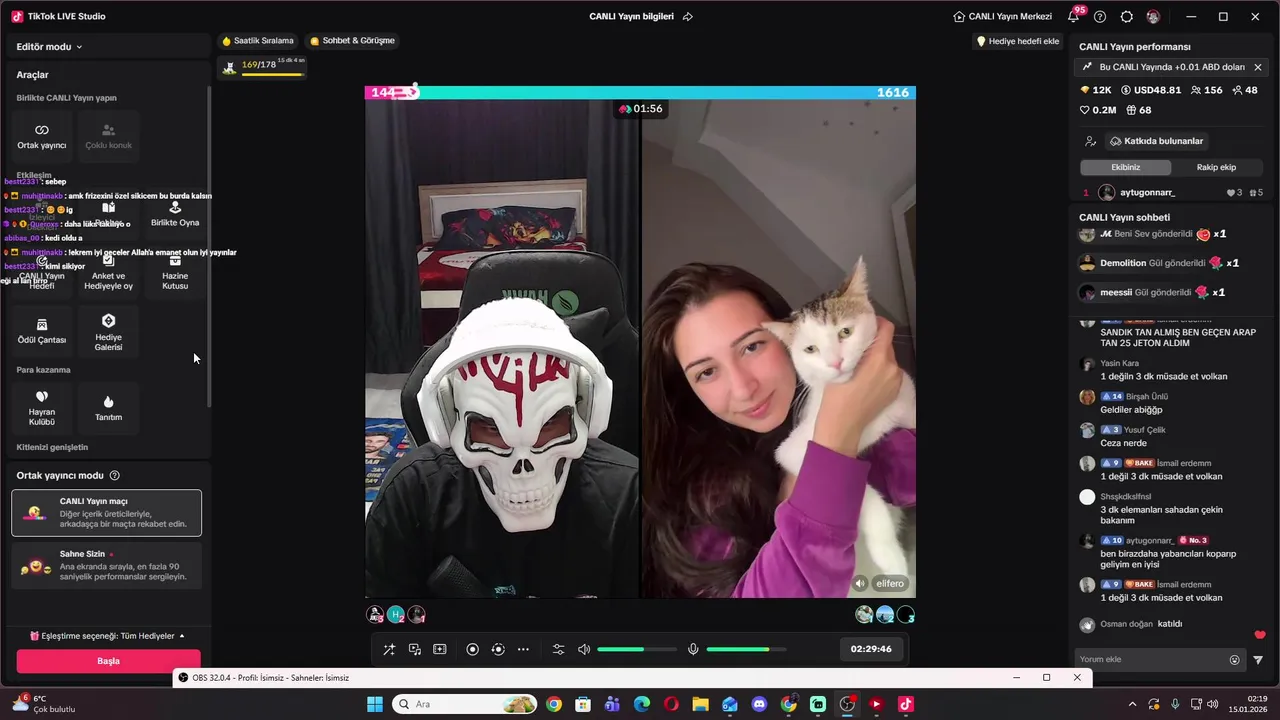Open the Hazine Kutusu tool
The width and height of the screenshot is (1280, 720).
(x=175, y=272)
